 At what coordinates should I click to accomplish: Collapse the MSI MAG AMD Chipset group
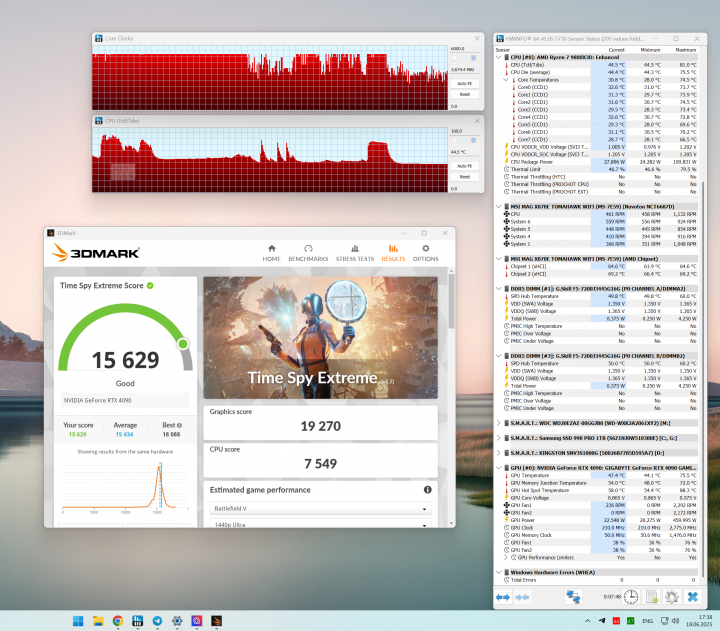click(499, 259)
